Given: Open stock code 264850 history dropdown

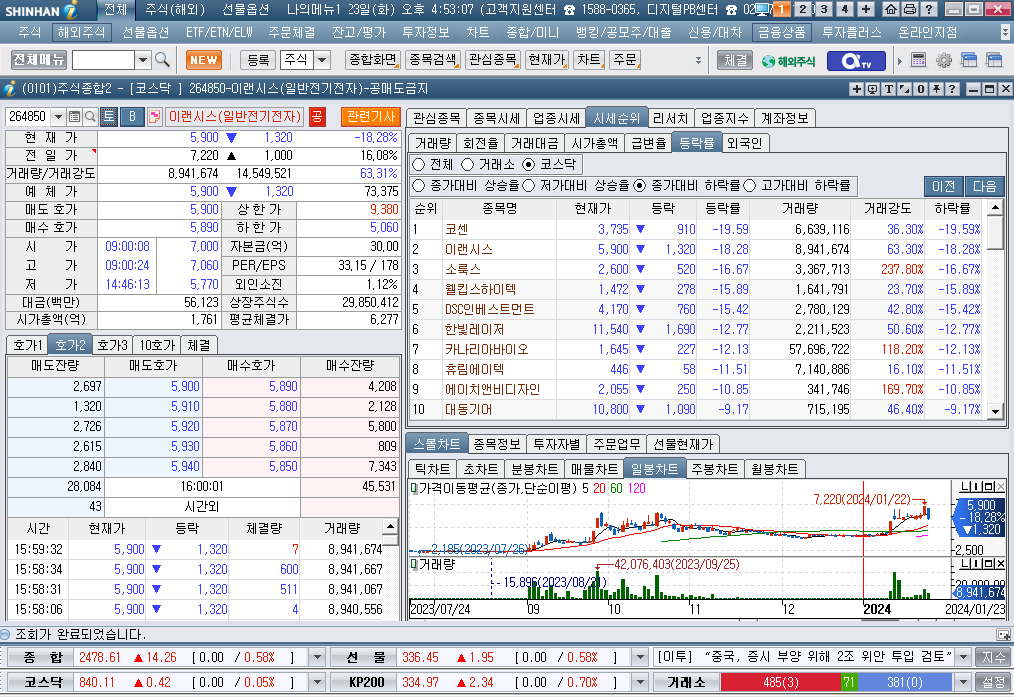Looking at the screenshot, I should (58, 116).
